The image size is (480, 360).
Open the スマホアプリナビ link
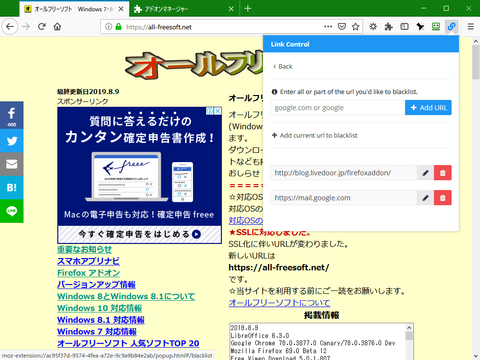88,261
